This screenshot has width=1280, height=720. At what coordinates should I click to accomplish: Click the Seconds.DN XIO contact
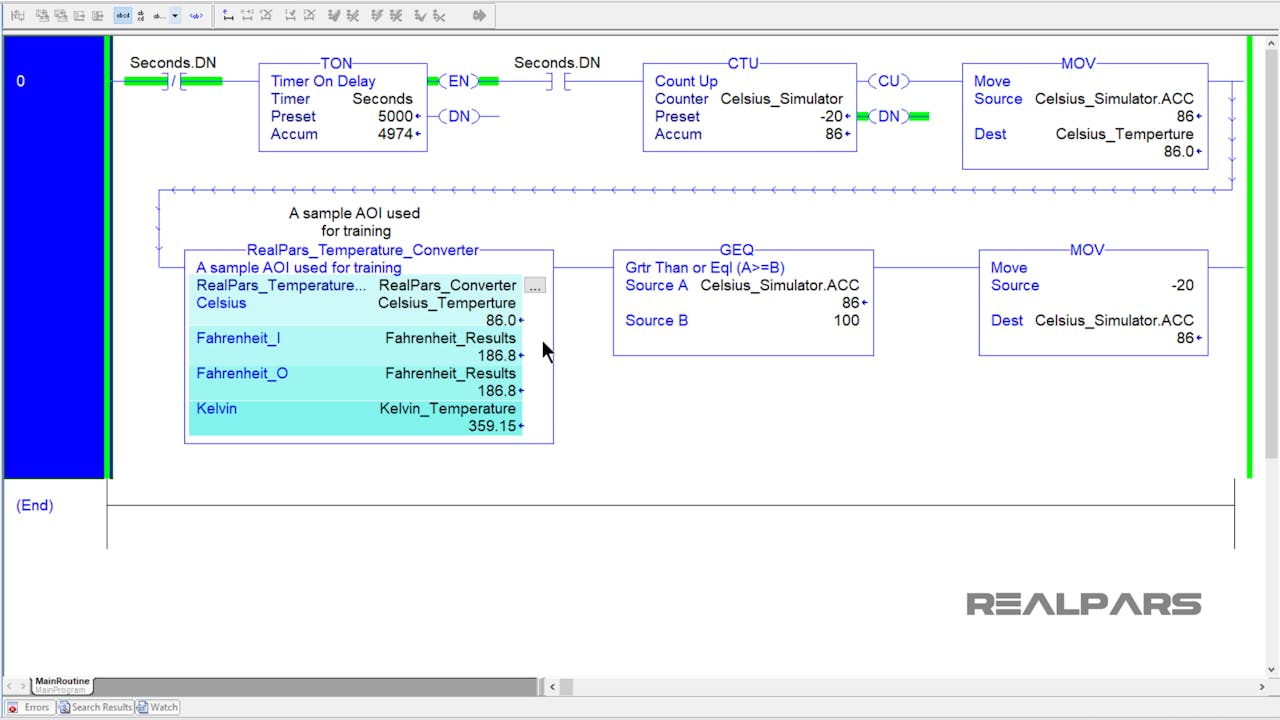[173, 81]
